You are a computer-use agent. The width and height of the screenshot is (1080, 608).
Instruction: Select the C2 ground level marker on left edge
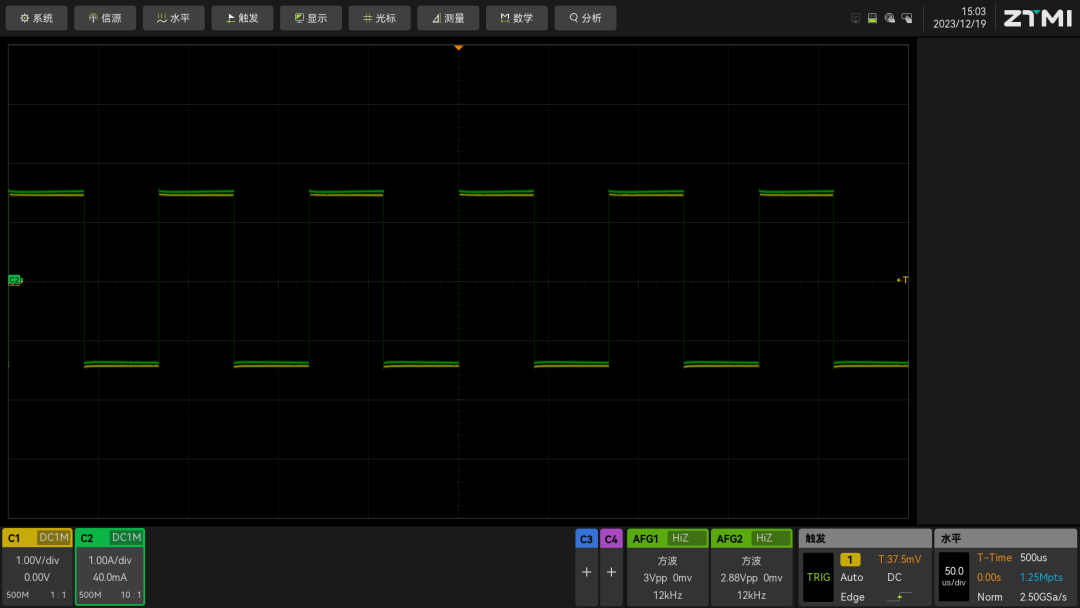pyautogui.click(x=15, y=280)
